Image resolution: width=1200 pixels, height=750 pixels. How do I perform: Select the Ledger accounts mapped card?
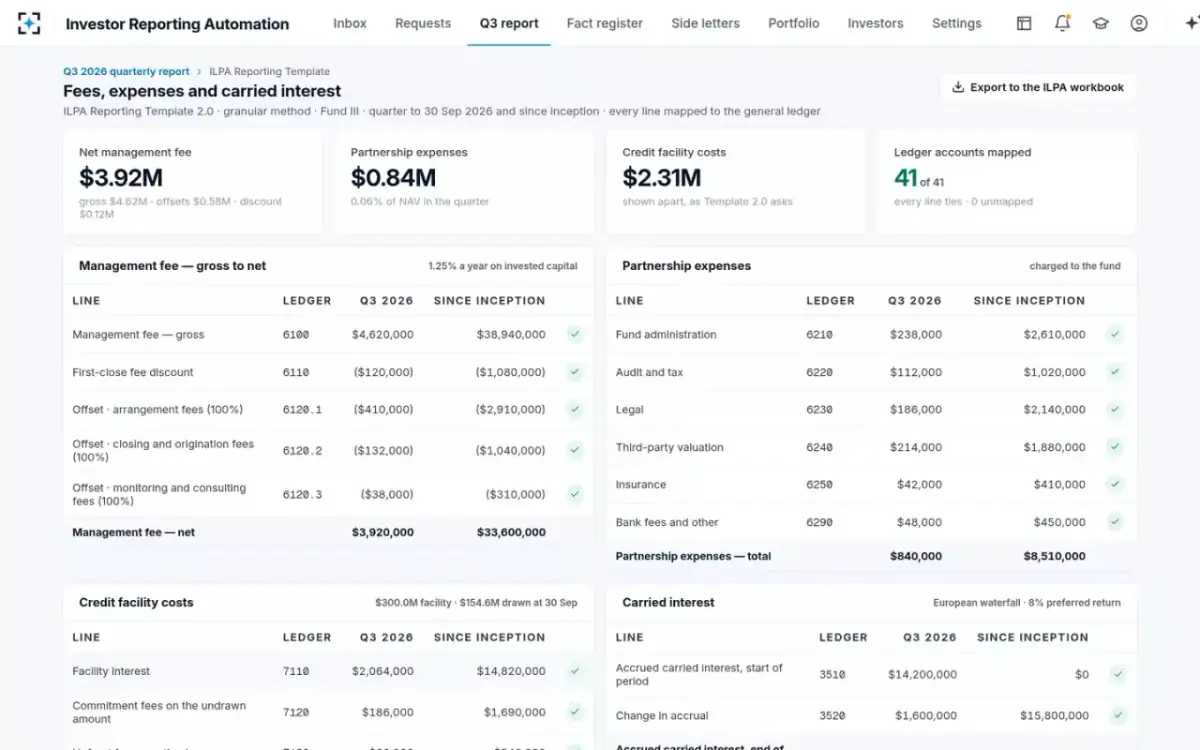1007,182
